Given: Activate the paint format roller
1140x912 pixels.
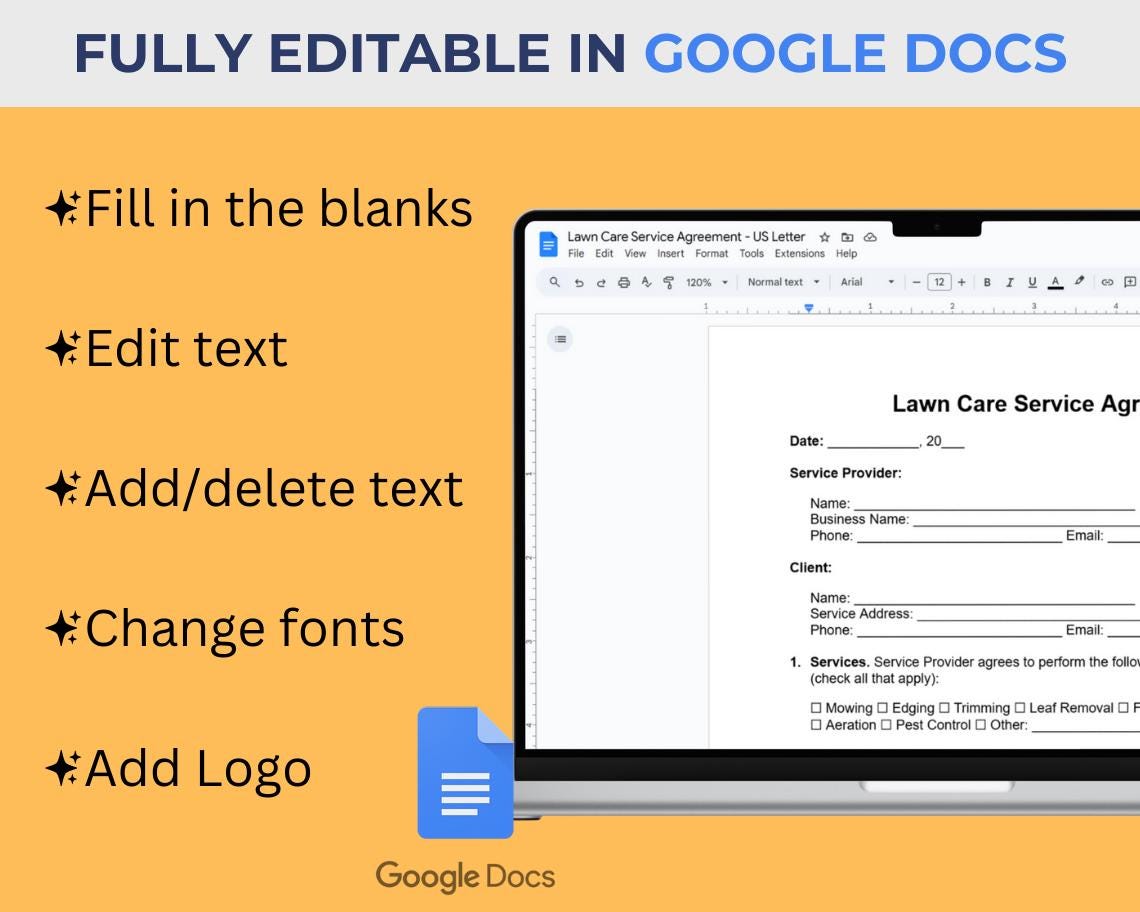Looking at the screenshot, I should pos(668,282).
